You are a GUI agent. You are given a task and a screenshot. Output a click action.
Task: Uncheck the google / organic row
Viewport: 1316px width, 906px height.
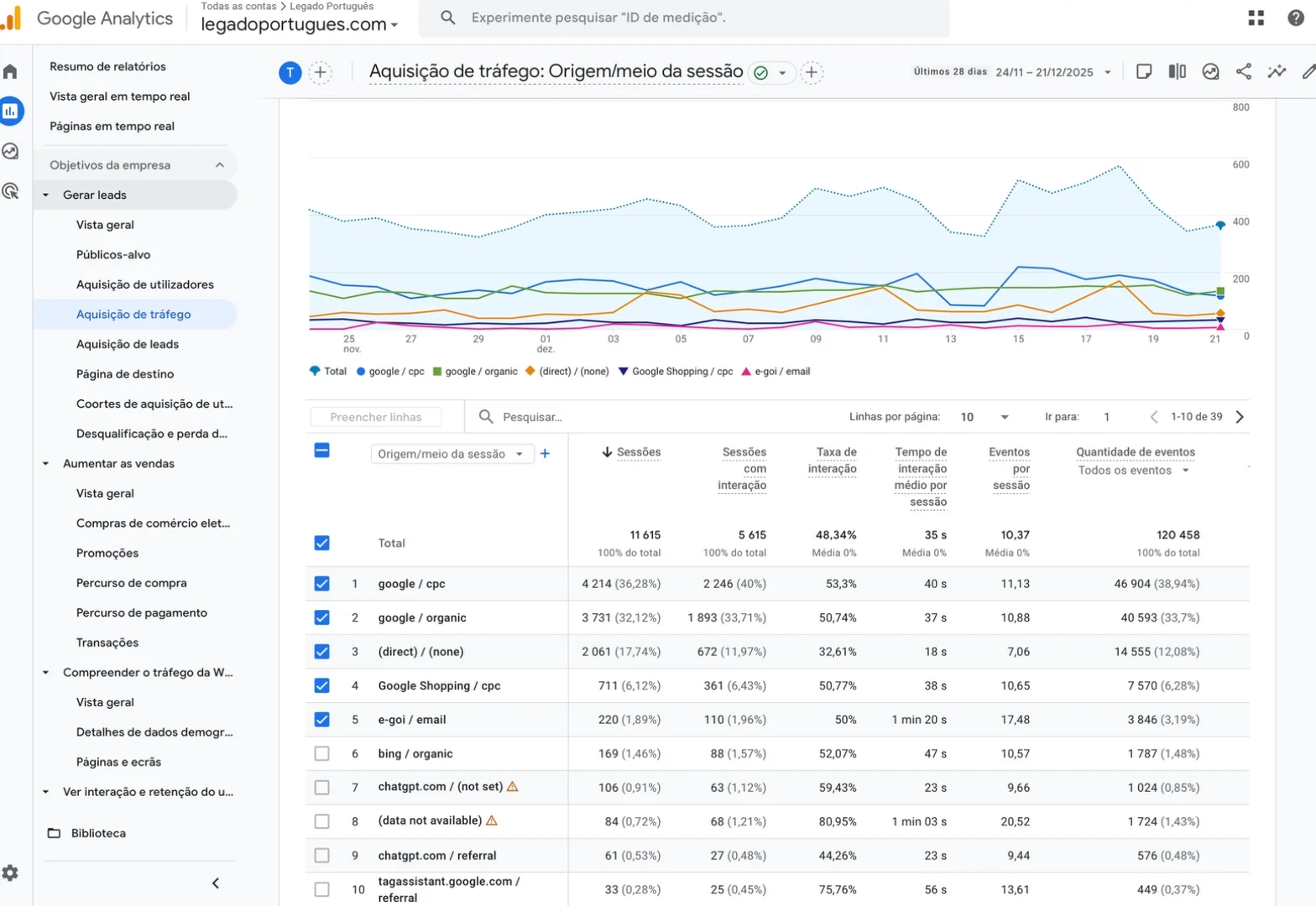pyautogui.click(x=321, y=617)
